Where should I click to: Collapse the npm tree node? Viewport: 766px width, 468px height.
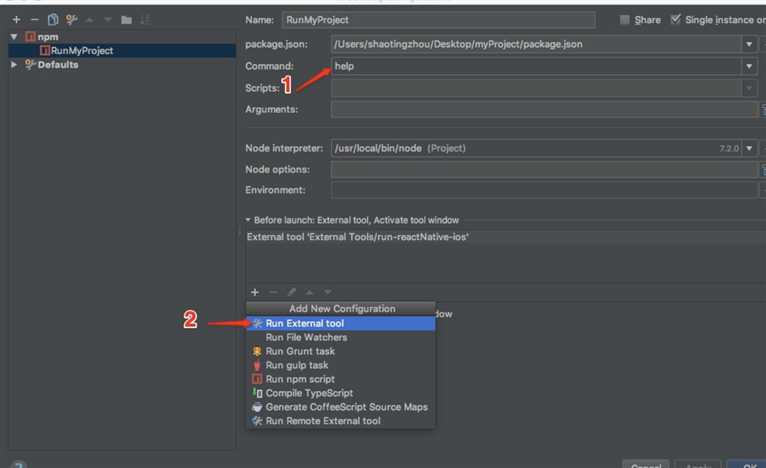[14, 37]
